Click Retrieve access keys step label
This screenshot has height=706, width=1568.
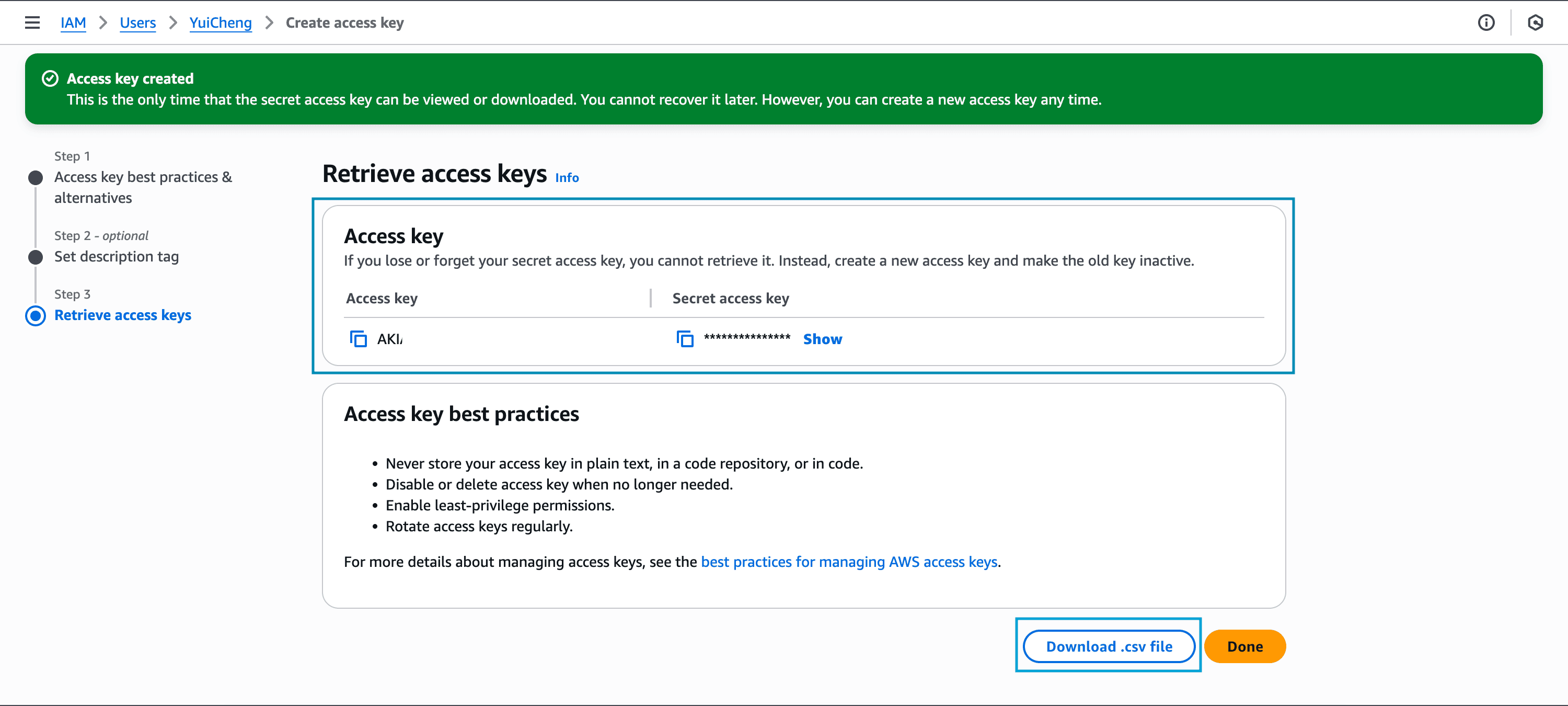[123, 315]
